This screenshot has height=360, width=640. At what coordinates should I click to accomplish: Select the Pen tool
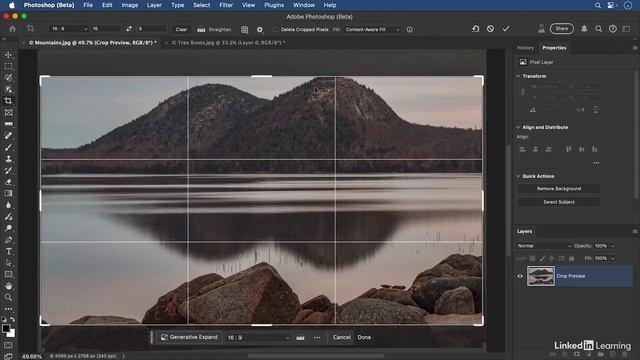(8, 240)
